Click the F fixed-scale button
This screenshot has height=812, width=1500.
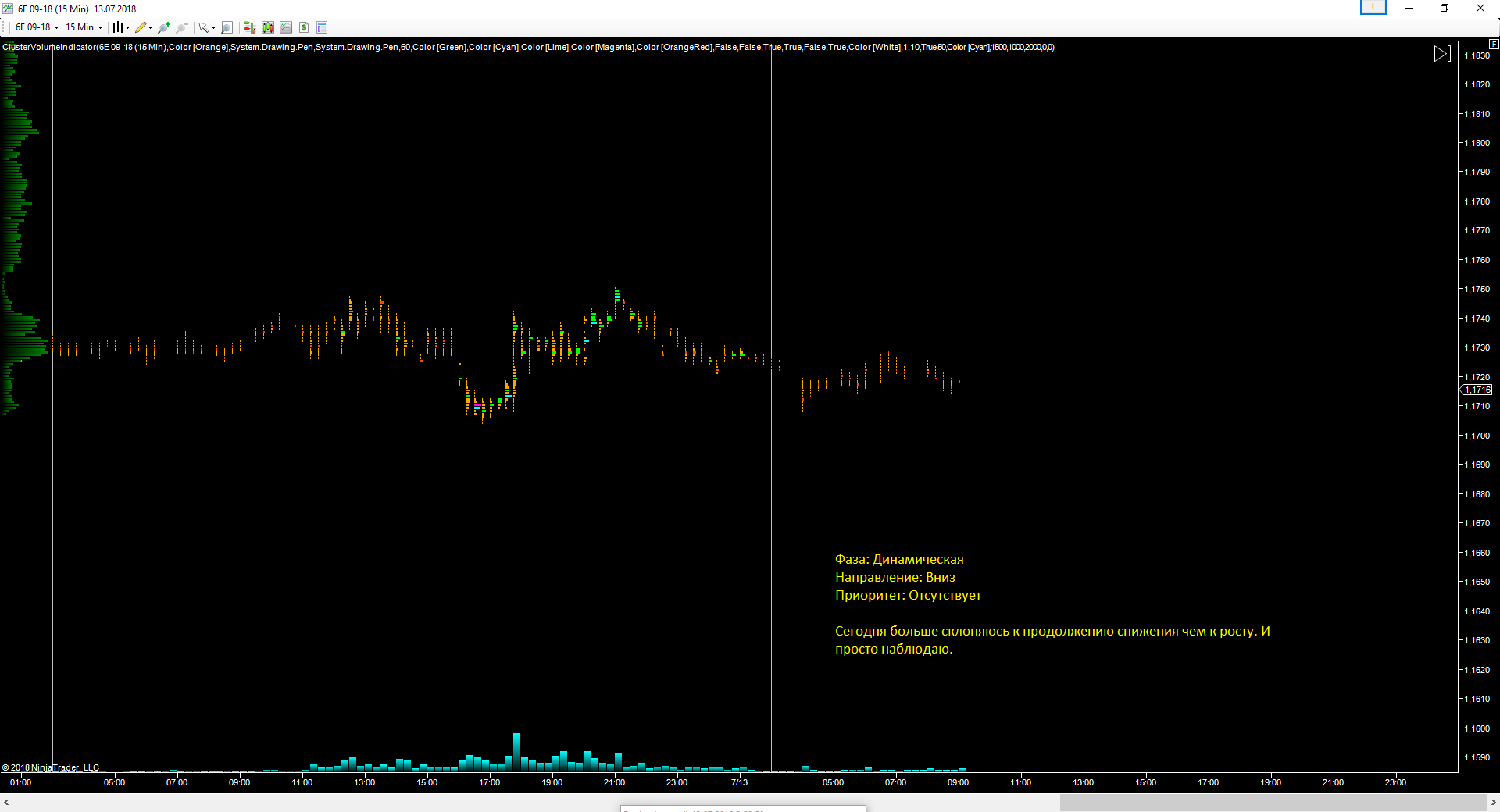click(x=1494, y=44)
